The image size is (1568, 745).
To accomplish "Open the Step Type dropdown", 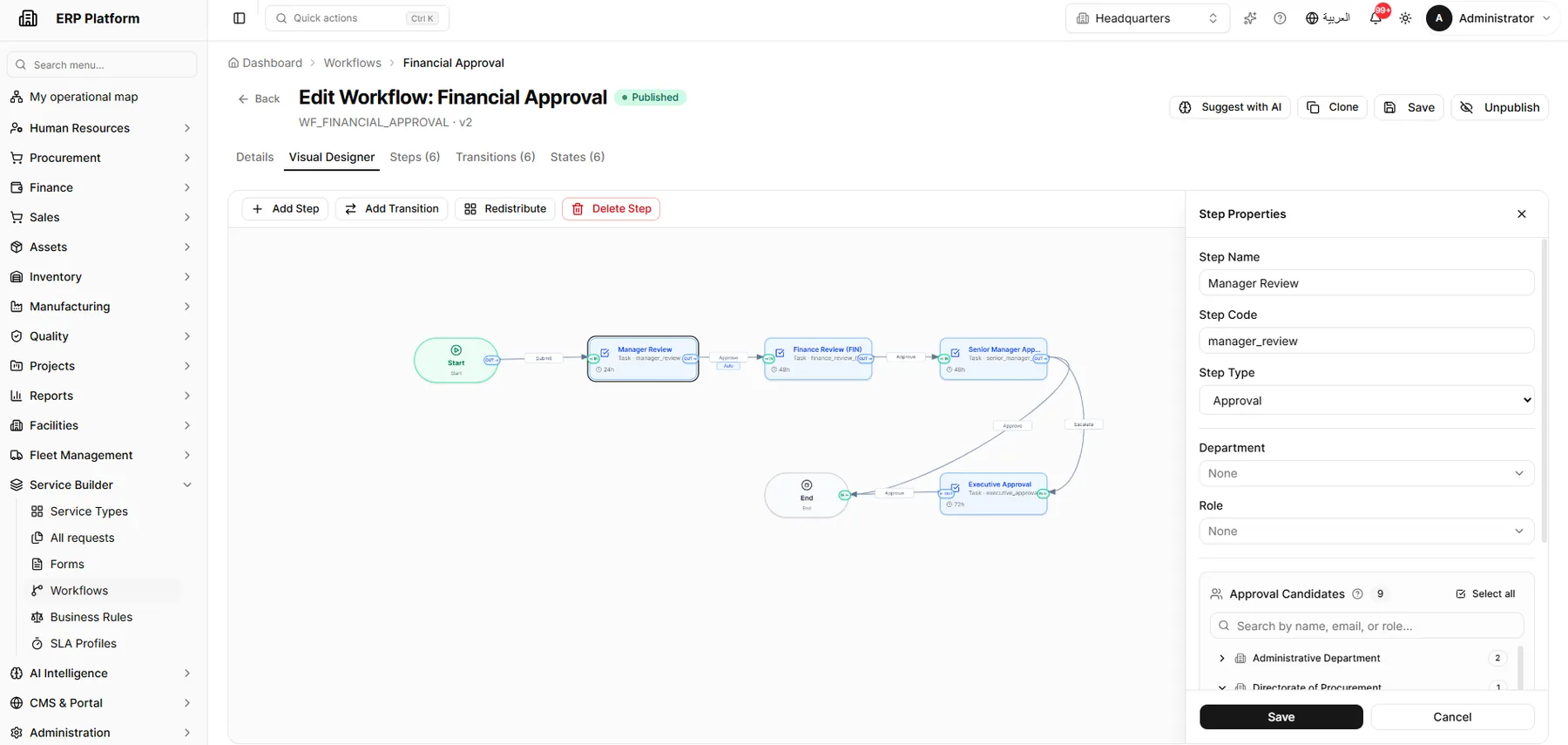I will 1366,401.
